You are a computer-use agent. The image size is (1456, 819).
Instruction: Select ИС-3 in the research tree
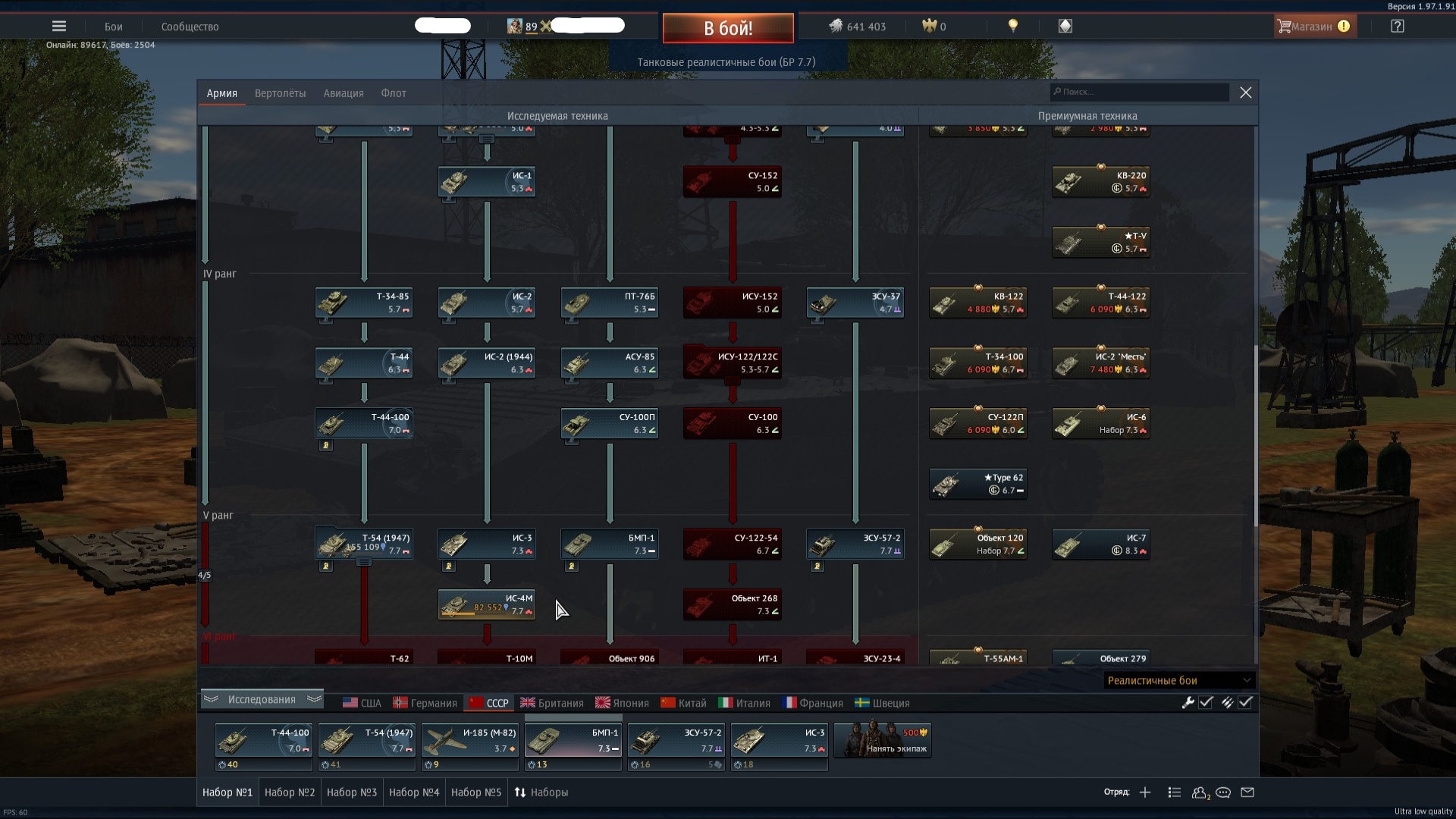[487, 544]
